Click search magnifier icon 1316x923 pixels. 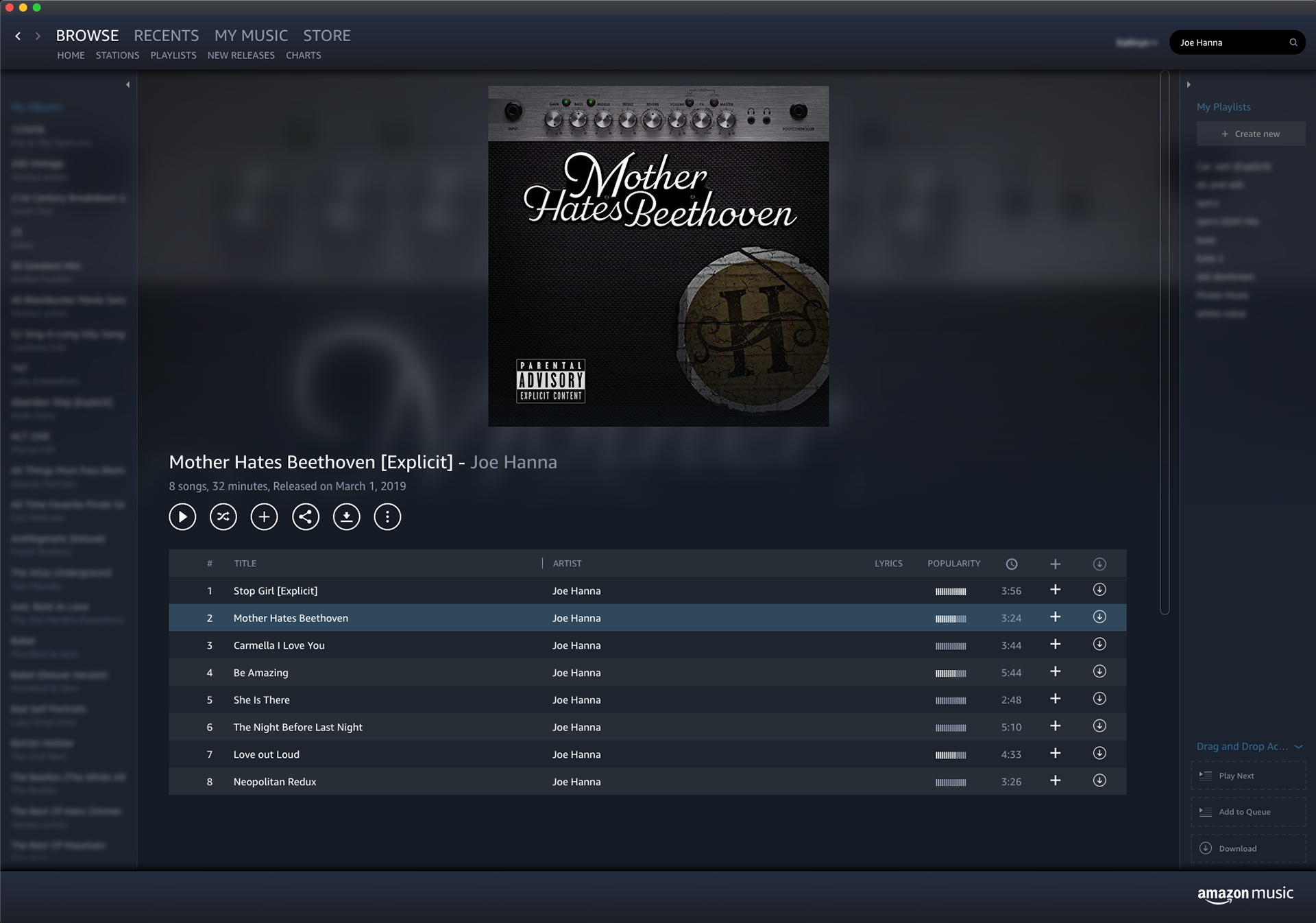pyautogui.click(x=1293, y=43)
